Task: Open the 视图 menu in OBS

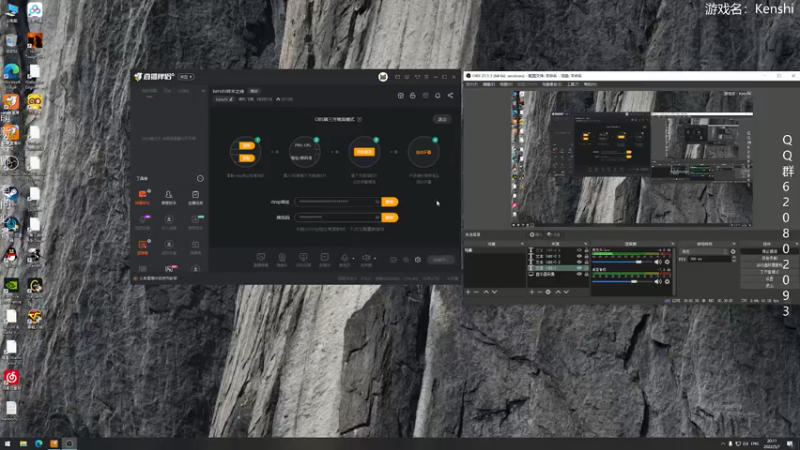Action: click(x=506, y=84)
